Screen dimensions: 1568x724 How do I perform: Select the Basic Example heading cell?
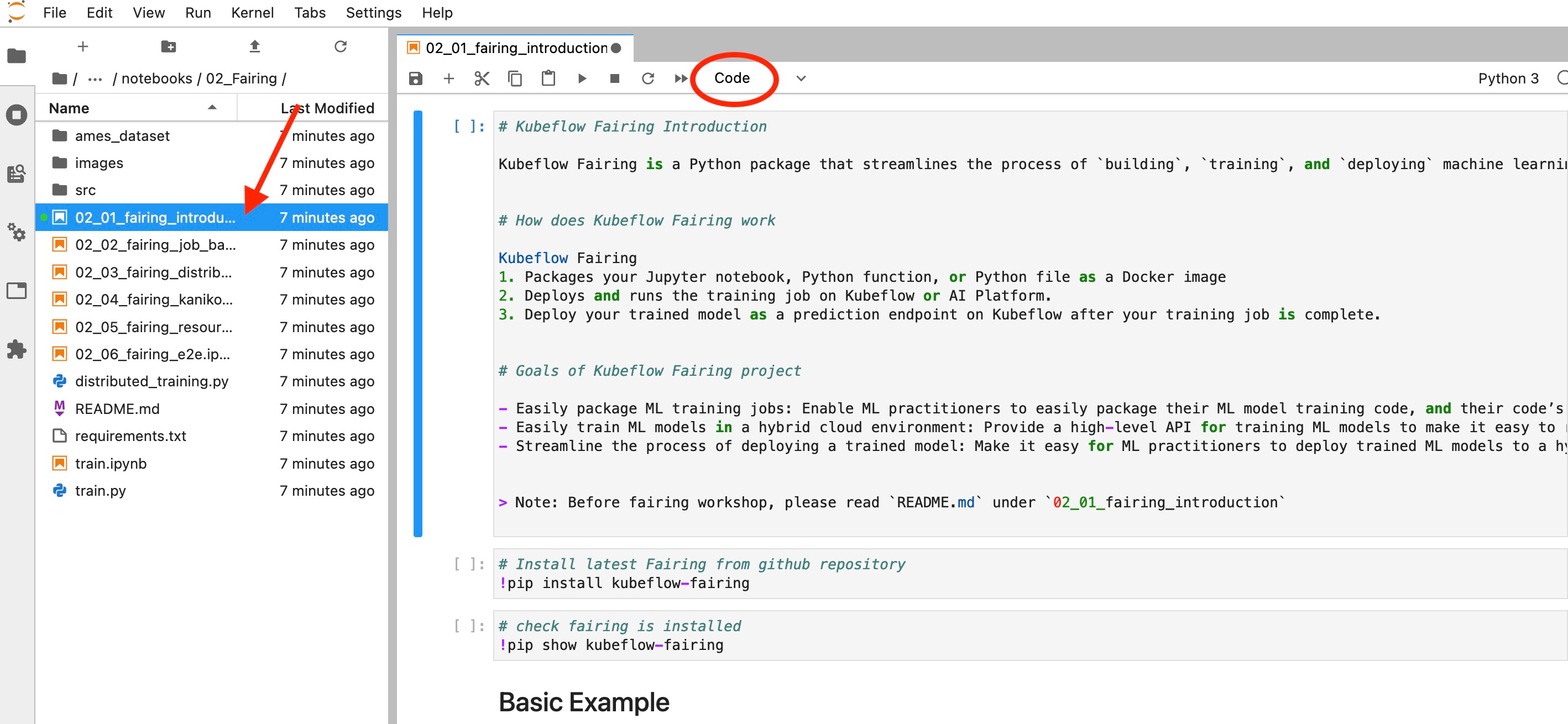(x=584, y=702)
